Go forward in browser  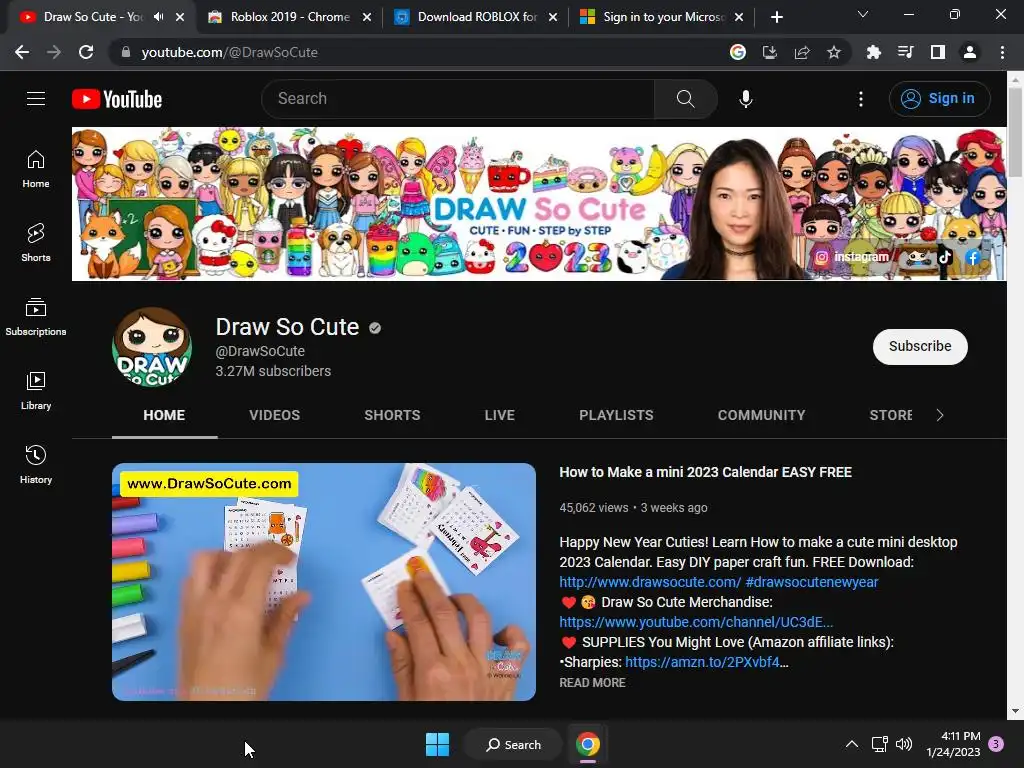click(54, 52)
